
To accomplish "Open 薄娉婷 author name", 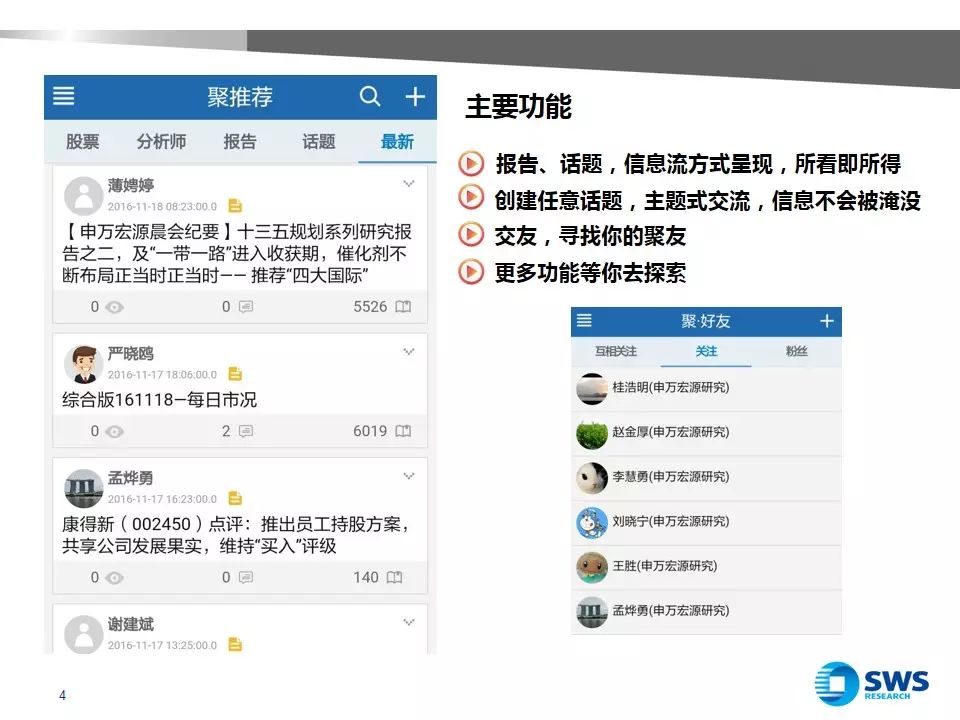I will [x=130, y=185].
